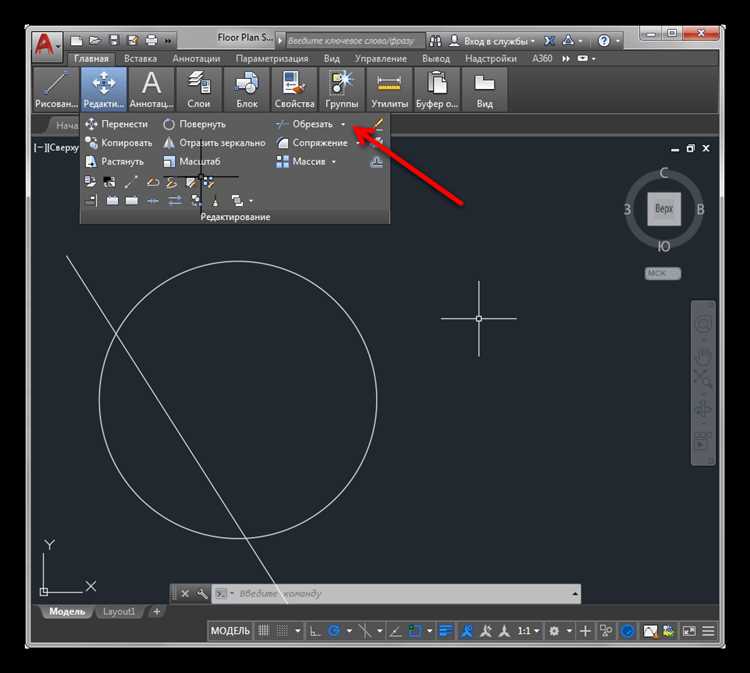Toggle ortho mode in the status bar
Viewport: 750px width, 673px height.
coord(314,631)
